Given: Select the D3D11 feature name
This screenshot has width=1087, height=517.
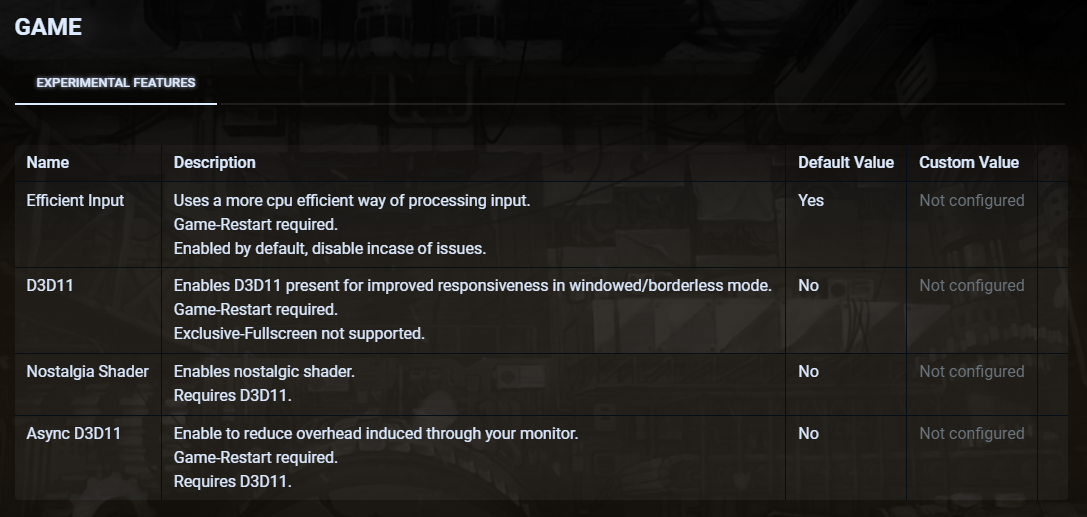Looking at the screenshot, I should (x=50, y=286).
